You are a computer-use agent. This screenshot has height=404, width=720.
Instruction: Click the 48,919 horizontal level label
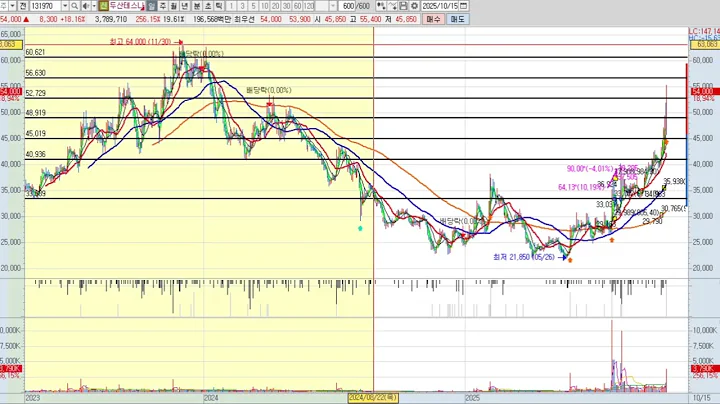pyautogui.click(x=35, y=112)
